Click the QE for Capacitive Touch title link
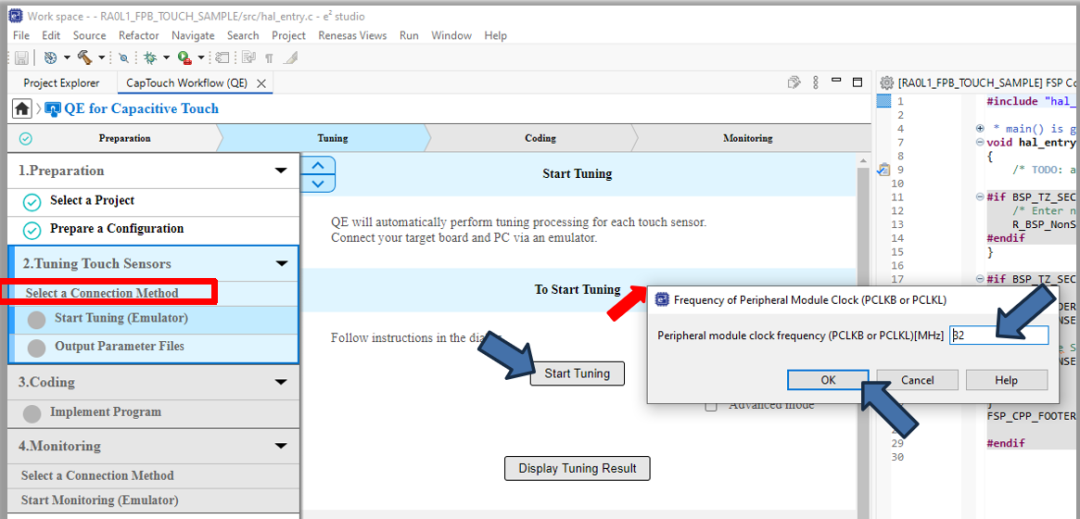 pyautogui.click(x=141, y=109)
